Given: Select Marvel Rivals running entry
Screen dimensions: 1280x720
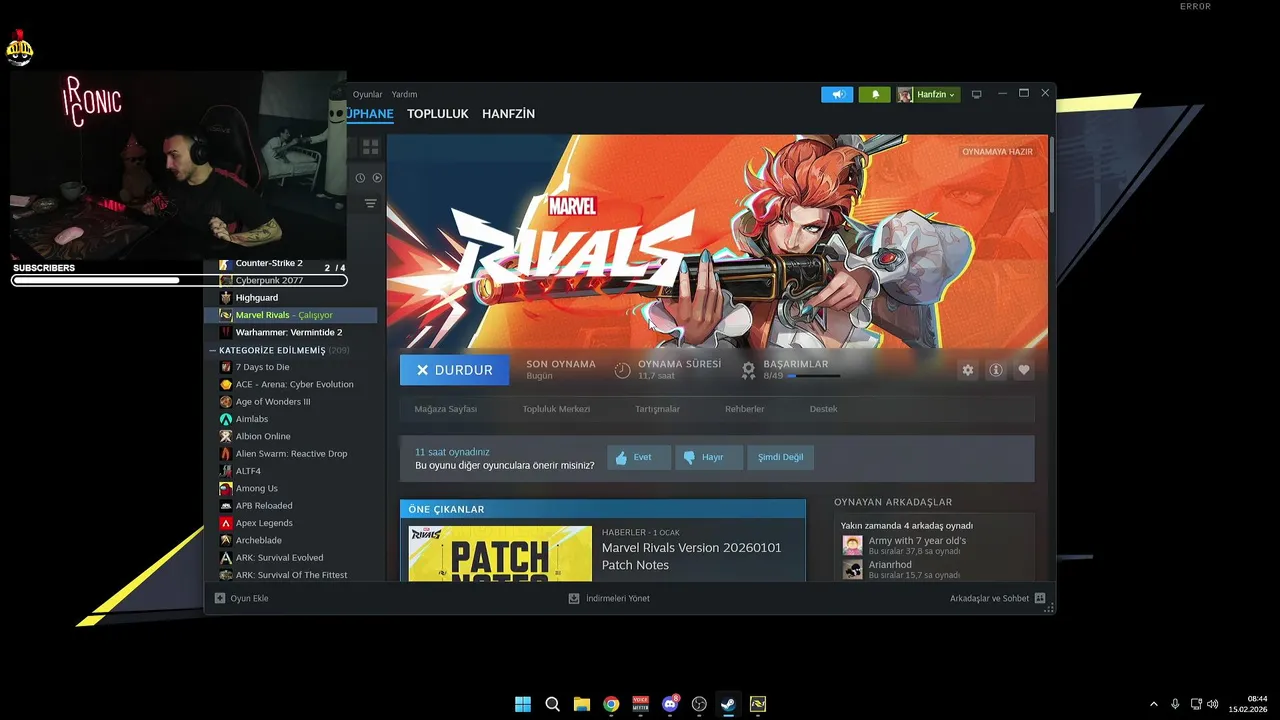Looking at the screenshot, I should [x=290, y=315].
